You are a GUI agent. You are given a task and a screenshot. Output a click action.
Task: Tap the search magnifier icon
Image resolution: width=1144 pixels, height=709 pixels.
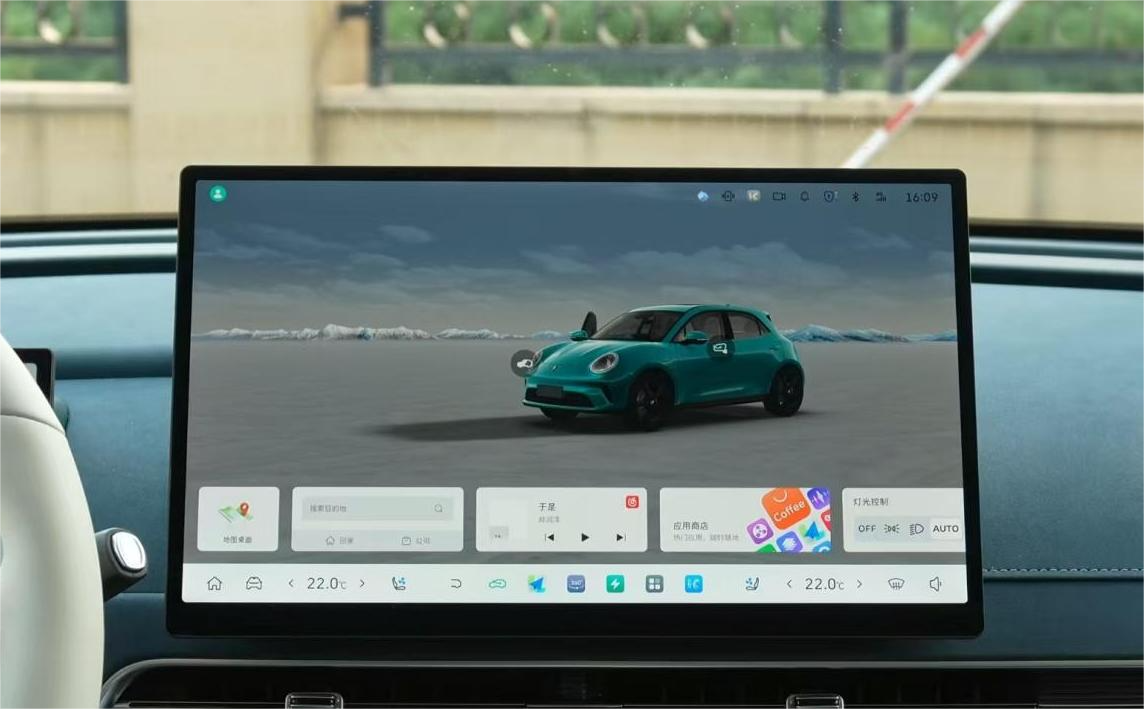click(x=438, y=508)
